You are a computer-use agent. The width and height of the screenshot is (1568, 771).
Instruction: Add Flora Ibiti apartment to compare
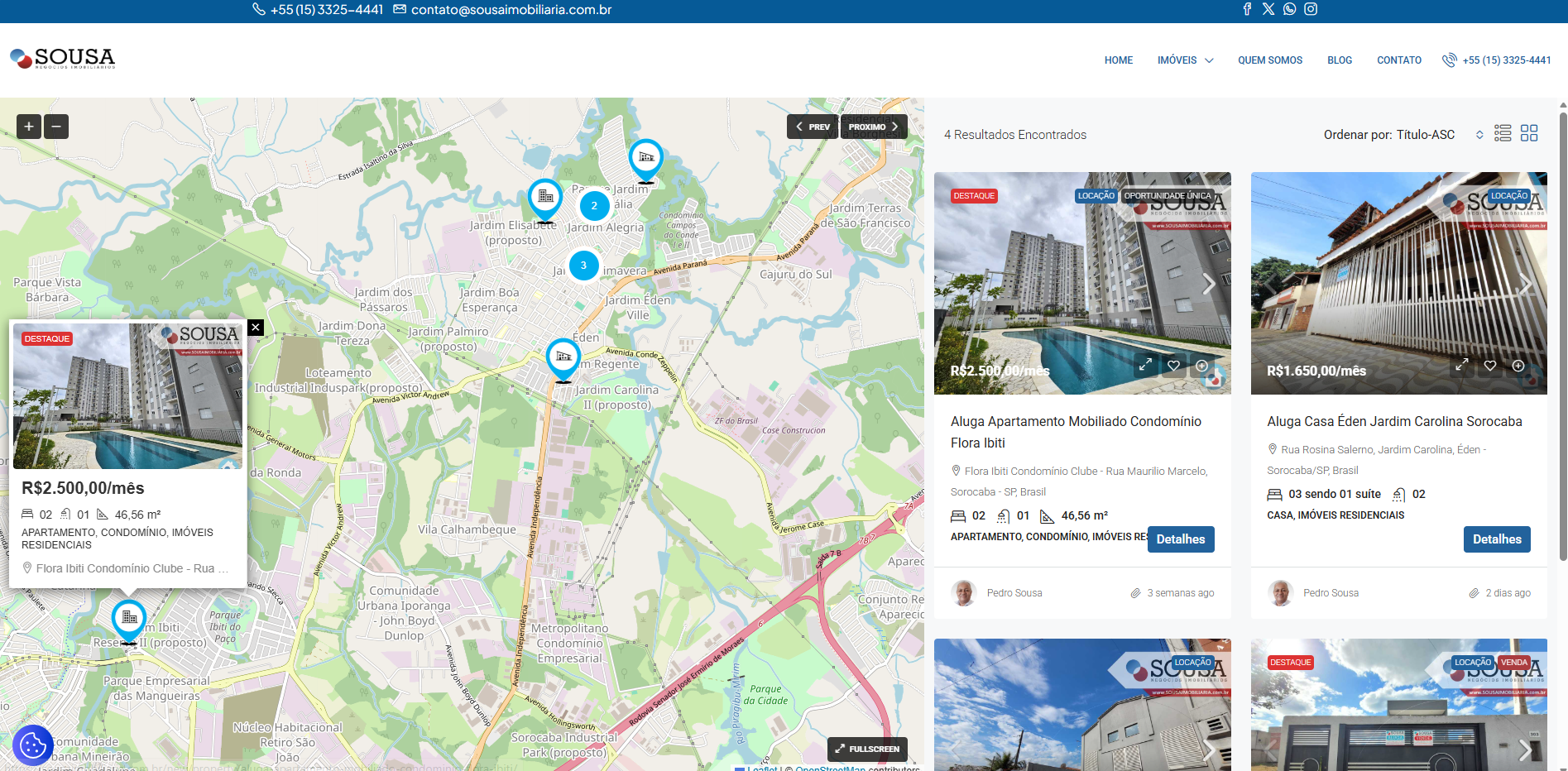tap(1202, 366)
